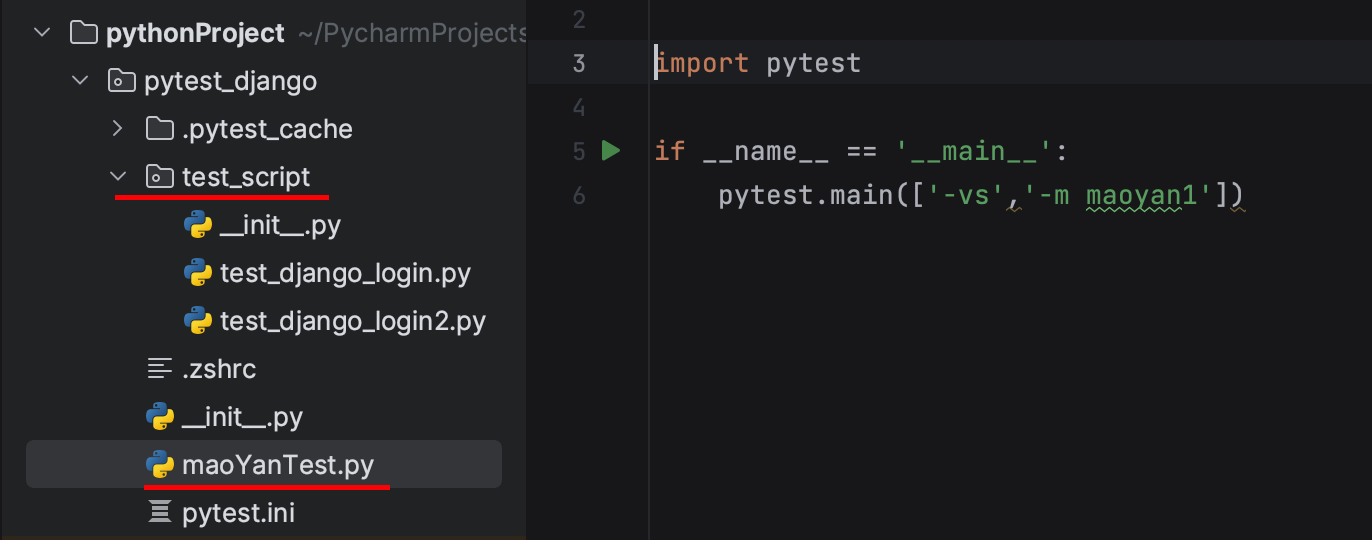Select __init__.py inside test_script
Viewport: 1372px width, 540px height.
[280, 225]
